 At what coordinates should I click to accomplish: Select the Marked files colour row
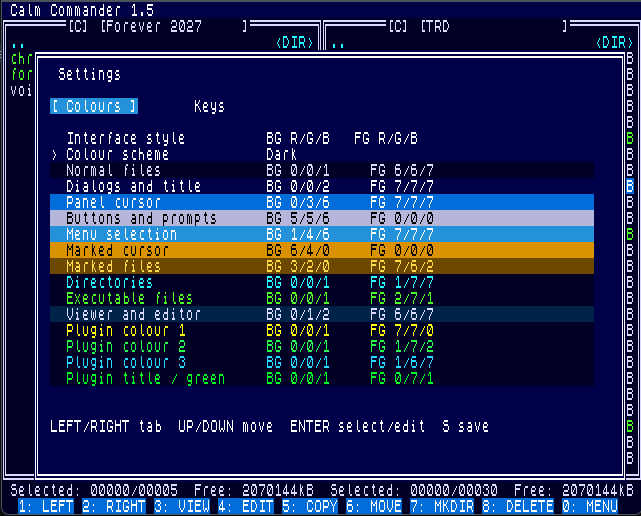tap(322, 266)
